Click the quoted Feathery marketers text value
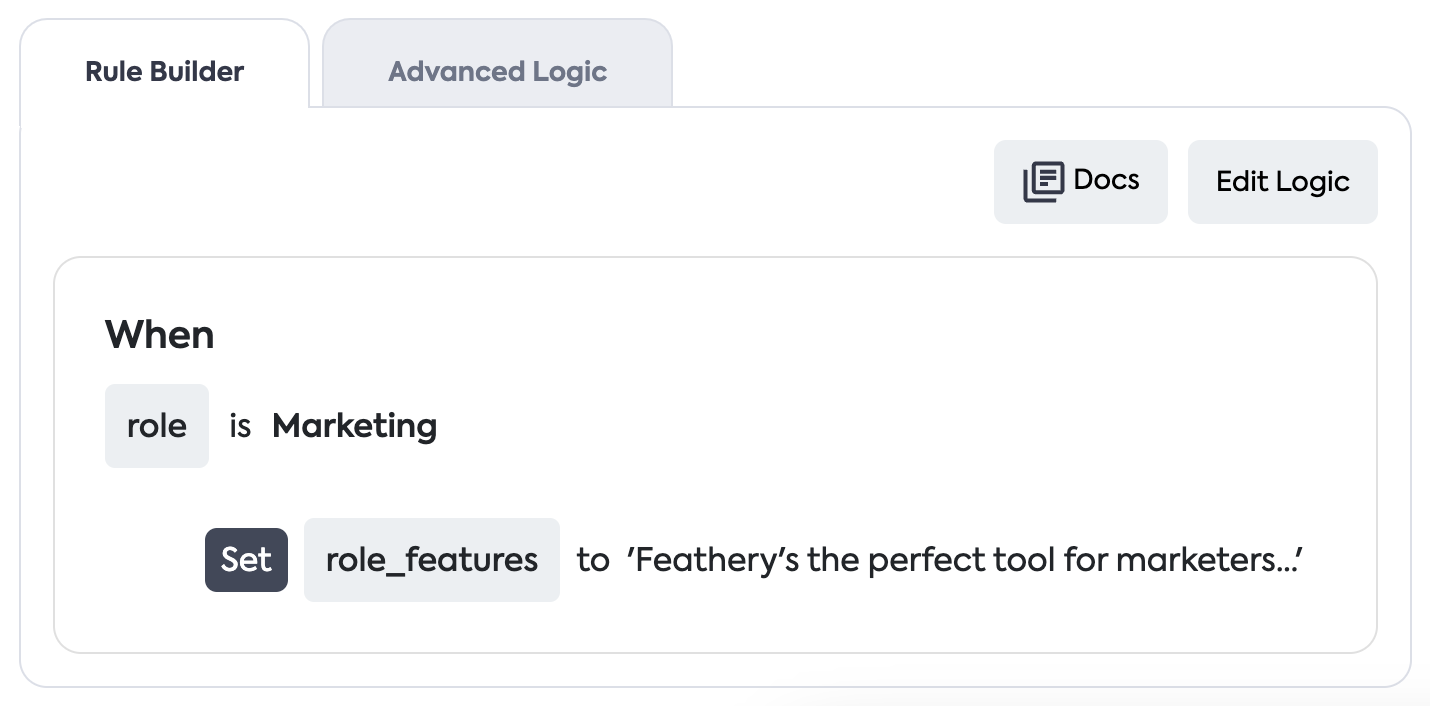Screen dimensions: 1430x706 [x=965, y=560]
